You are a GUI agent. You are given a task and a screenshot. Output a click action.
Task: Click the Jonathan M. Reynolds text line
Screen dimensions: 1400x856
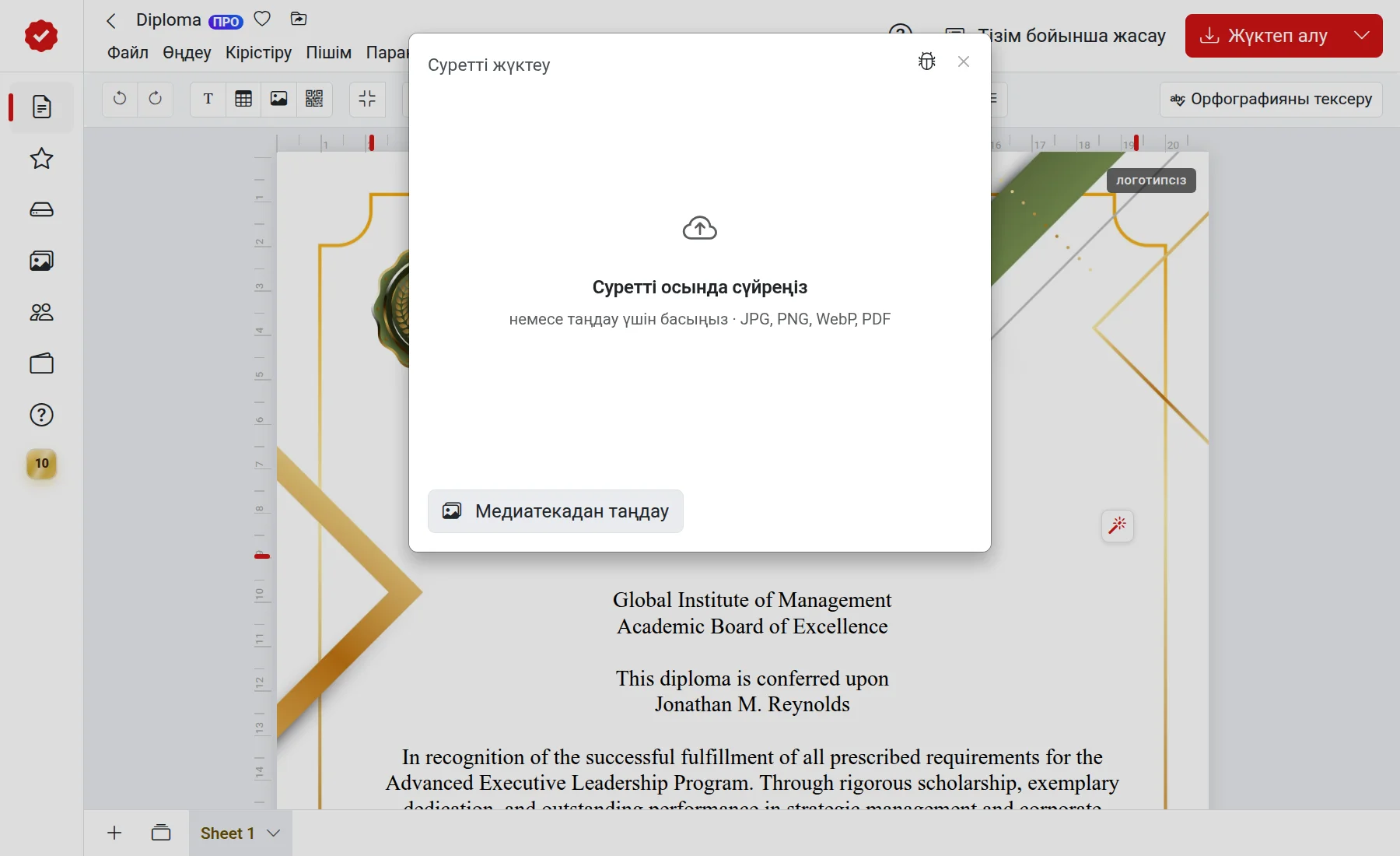752,704
